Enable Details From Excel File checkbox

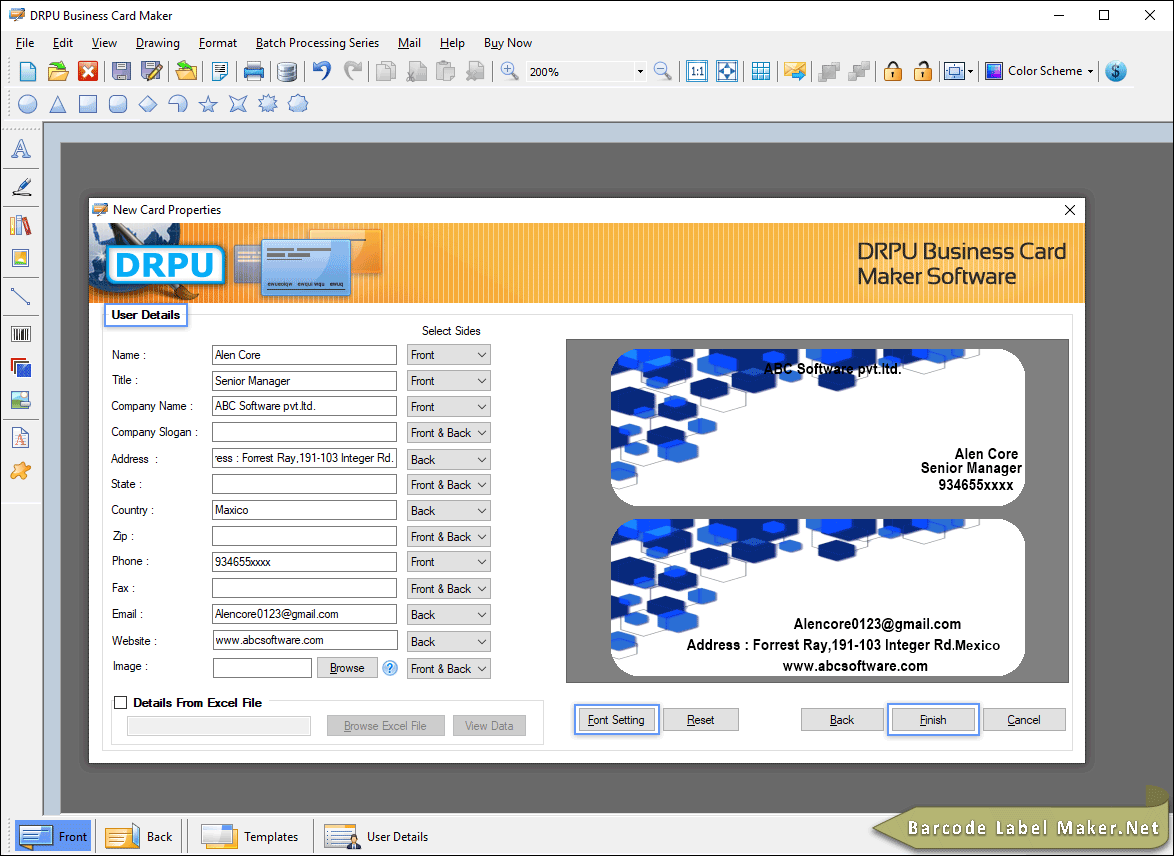point(121,702)
